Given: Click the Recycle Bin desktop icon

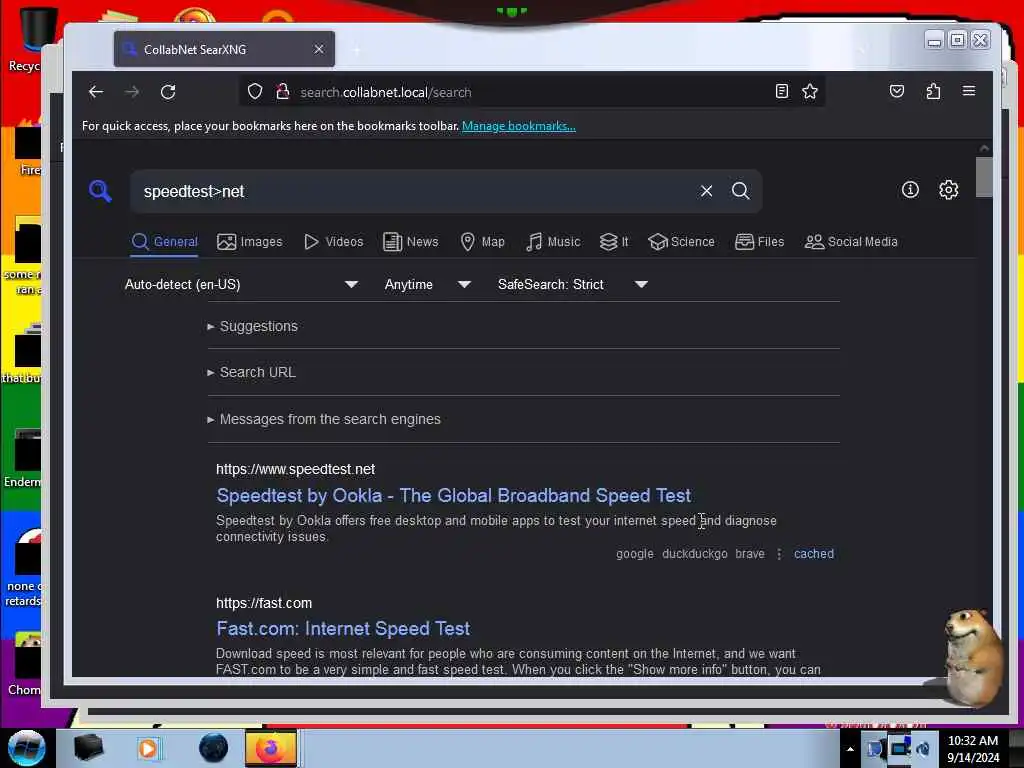Looking at the screenshot, I should click(29, 39).
